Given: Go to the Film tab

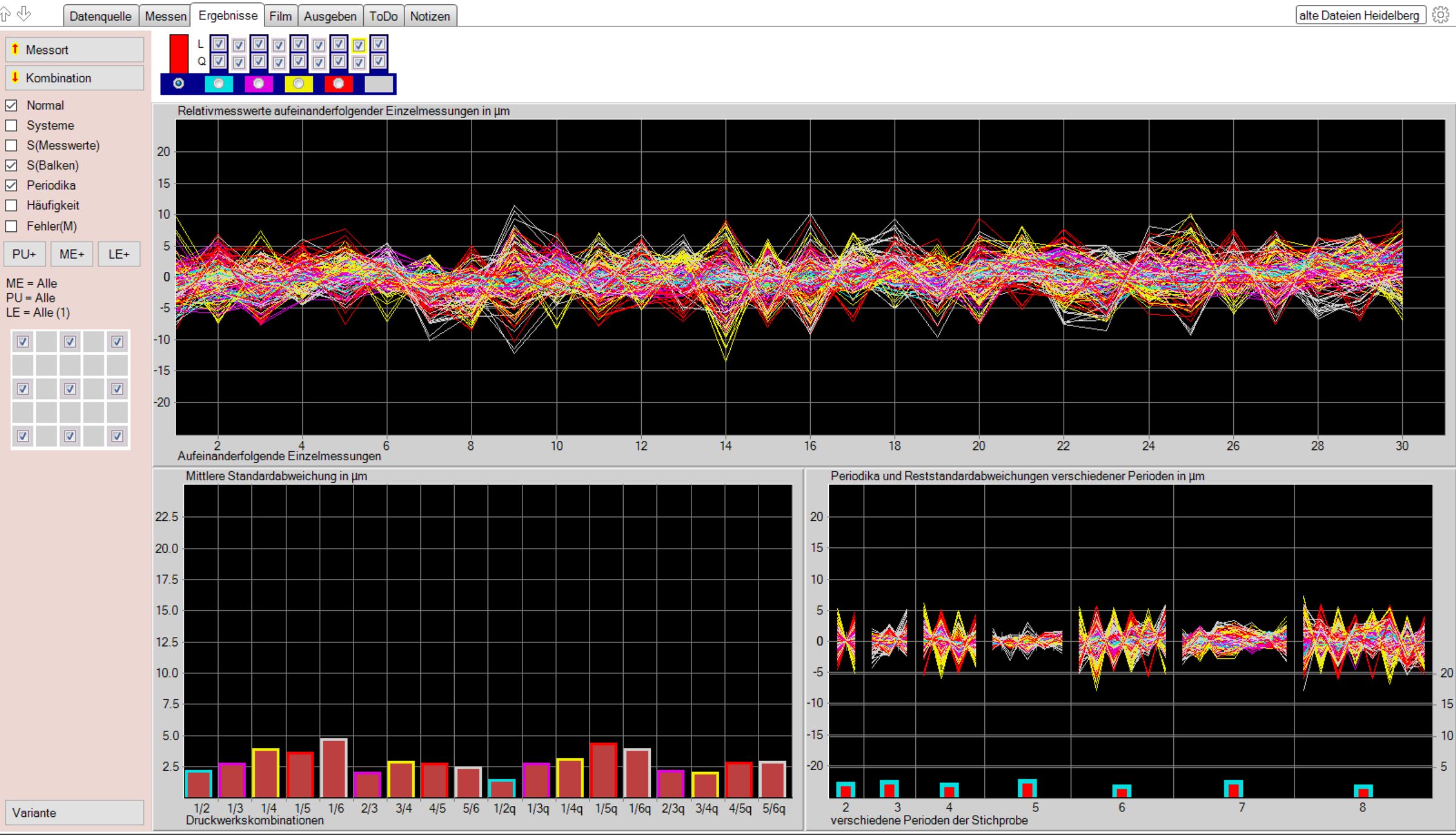Looking at the screenshot, I should point(280,16).
